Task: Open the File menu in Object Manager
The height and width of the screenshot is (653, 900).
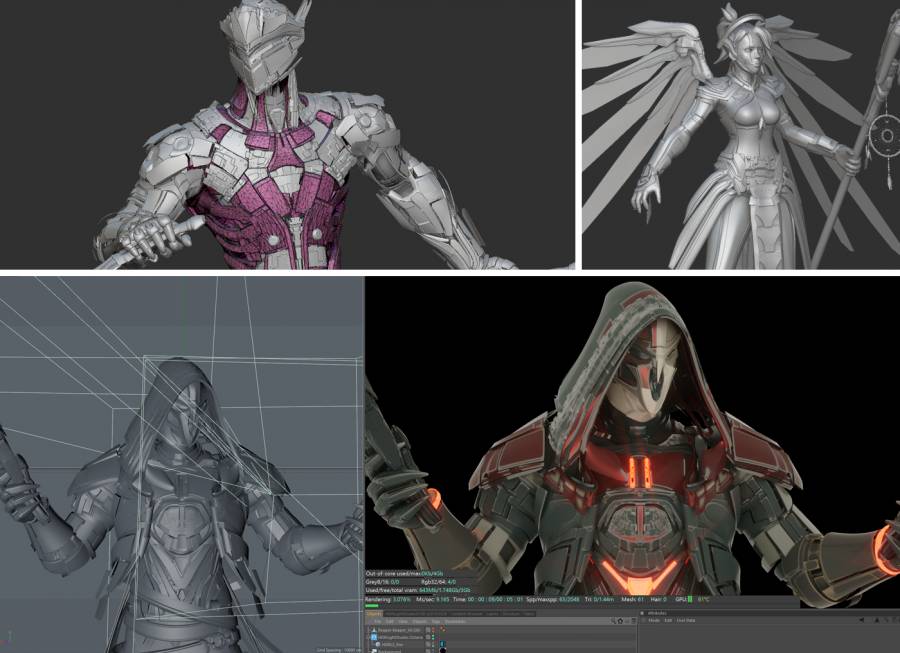Action: [378, 621]
